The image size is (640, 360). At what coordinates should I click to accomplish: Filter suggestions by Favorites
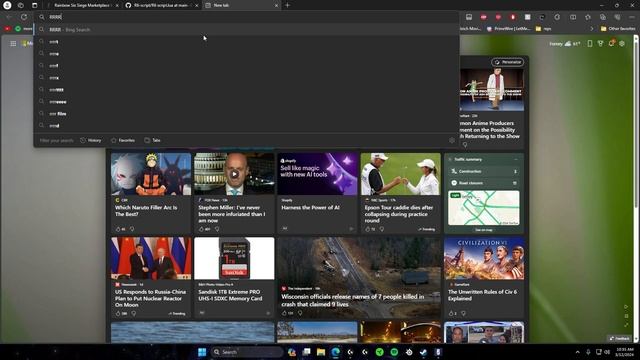pos(123,140)
